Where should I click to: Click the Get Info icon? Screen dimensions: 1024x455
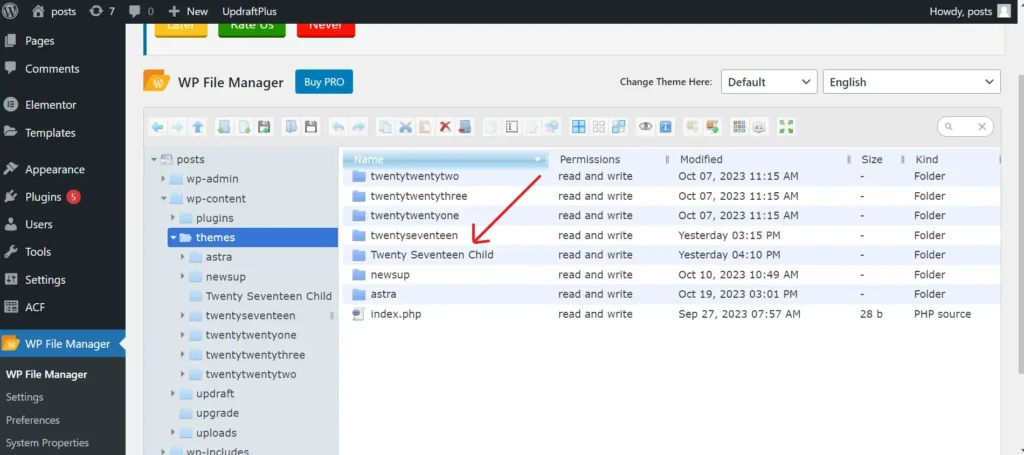click(x=665, y=127)
